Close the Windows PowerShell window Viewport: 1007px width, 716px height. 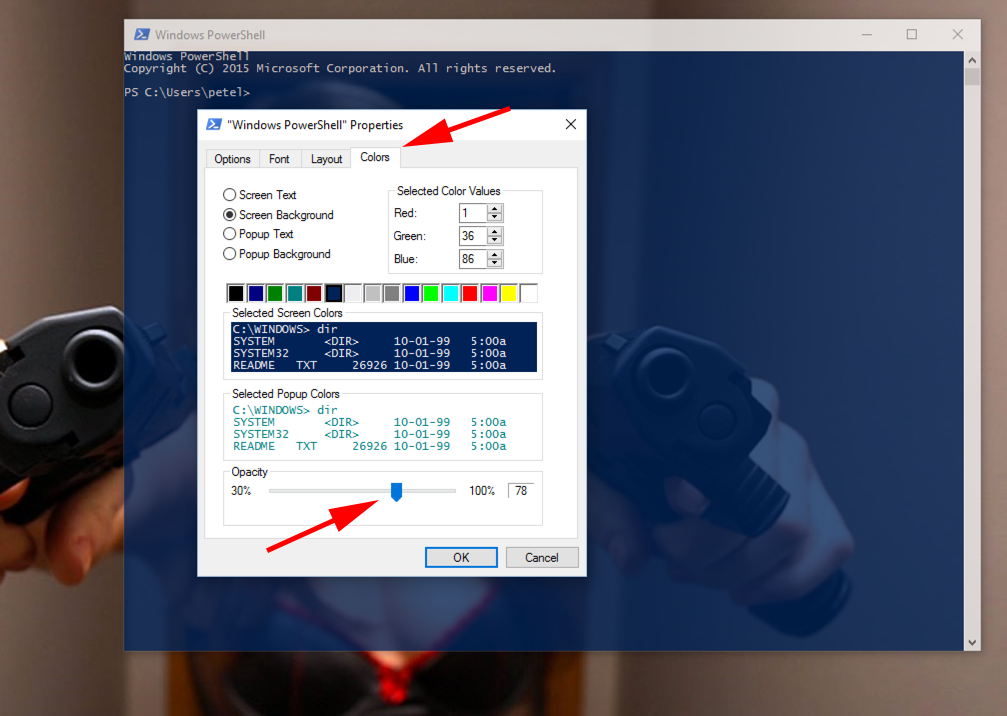point(958,35)
